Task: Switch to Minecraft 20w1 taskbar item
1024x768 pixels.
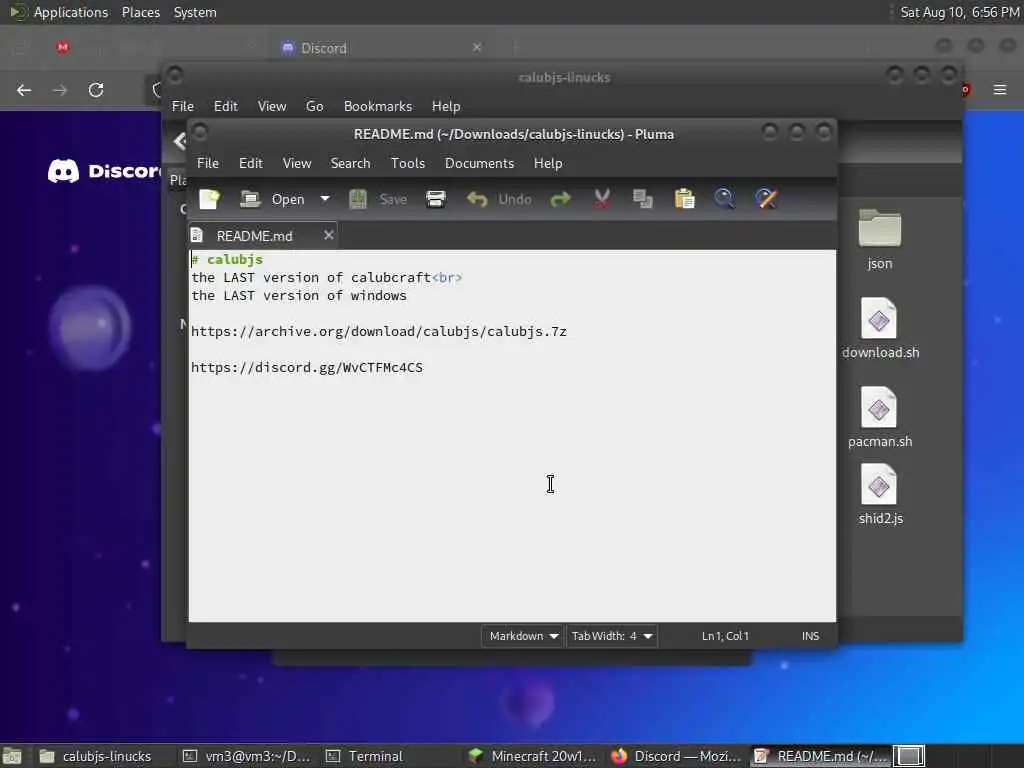Action: pyautogui.click(x=532, y=756)
